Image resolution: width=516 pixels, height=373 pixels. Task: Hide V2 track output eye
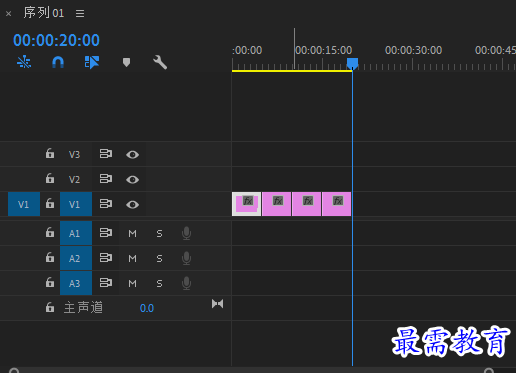click(x=132, y=180)
